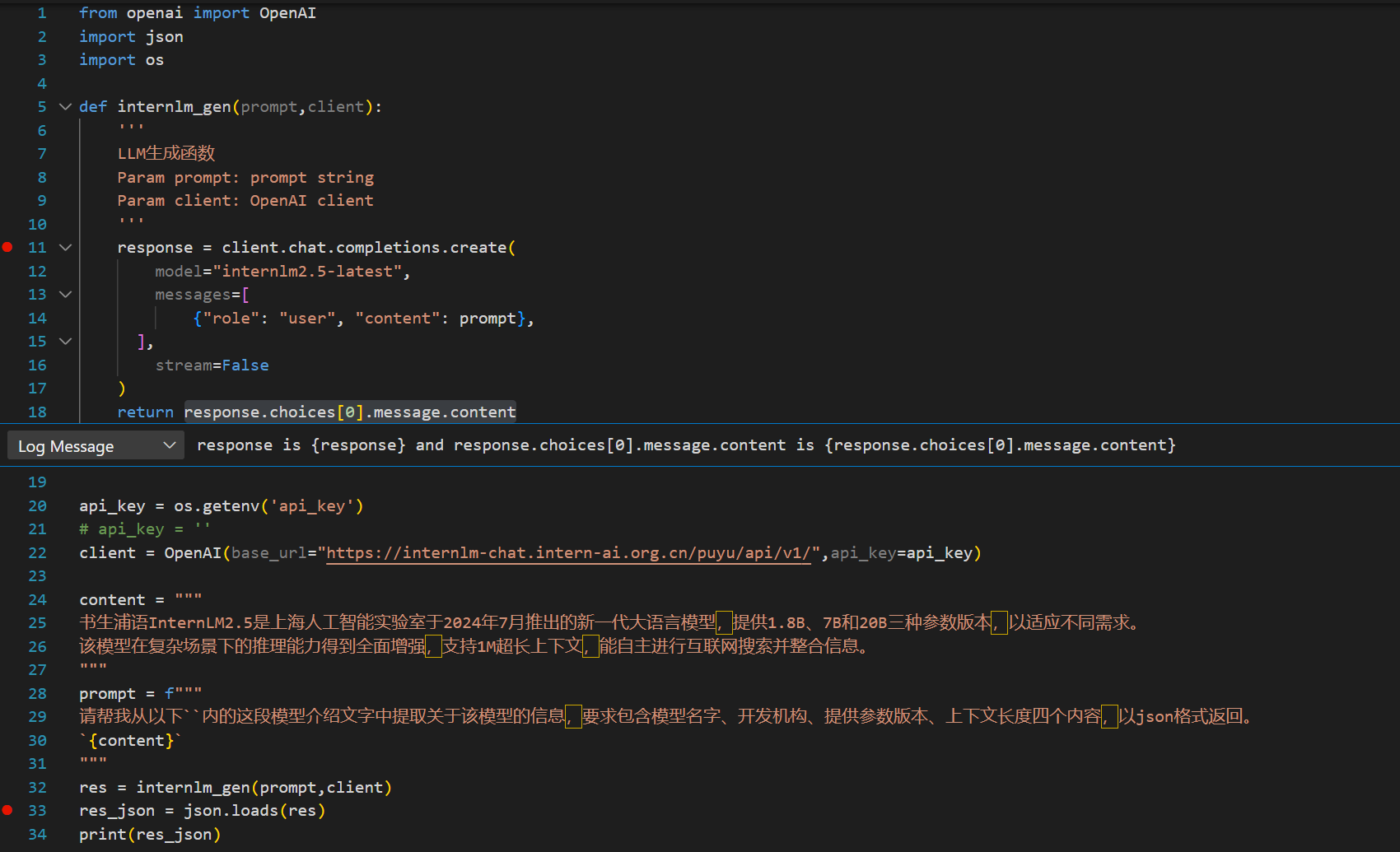1400x852 pixels.
Task: Click OpenAI import on line 1
Action: [287, 12]
